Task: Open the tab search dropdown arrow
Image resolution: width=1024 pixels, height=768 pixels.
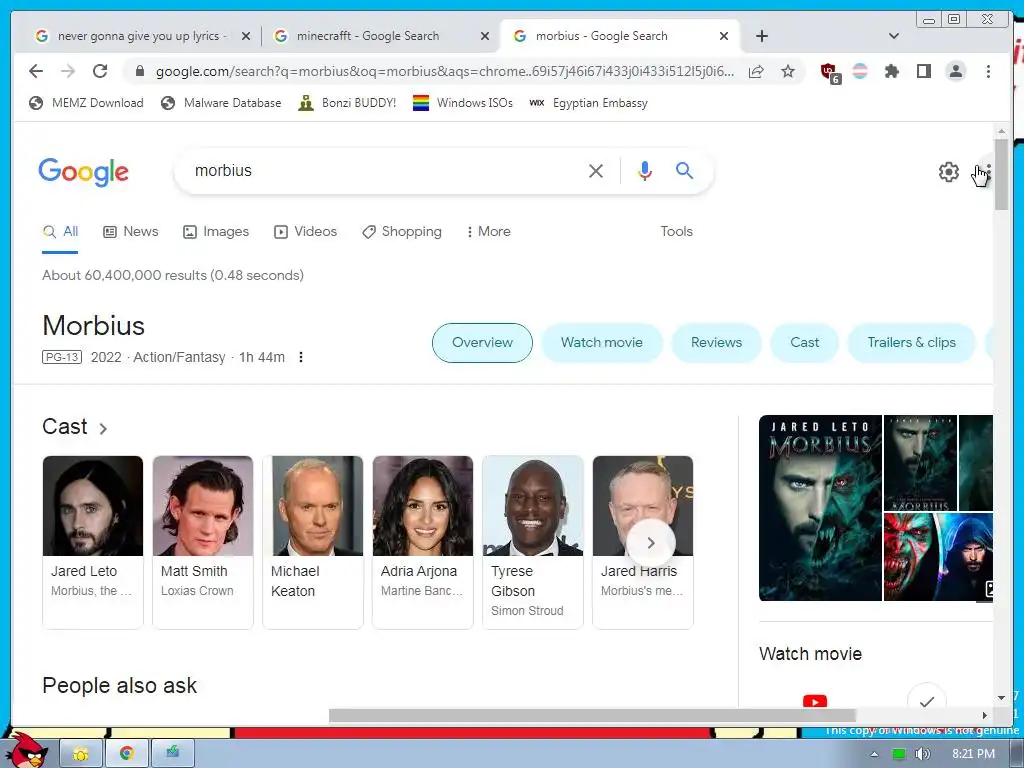Action: 894,36
